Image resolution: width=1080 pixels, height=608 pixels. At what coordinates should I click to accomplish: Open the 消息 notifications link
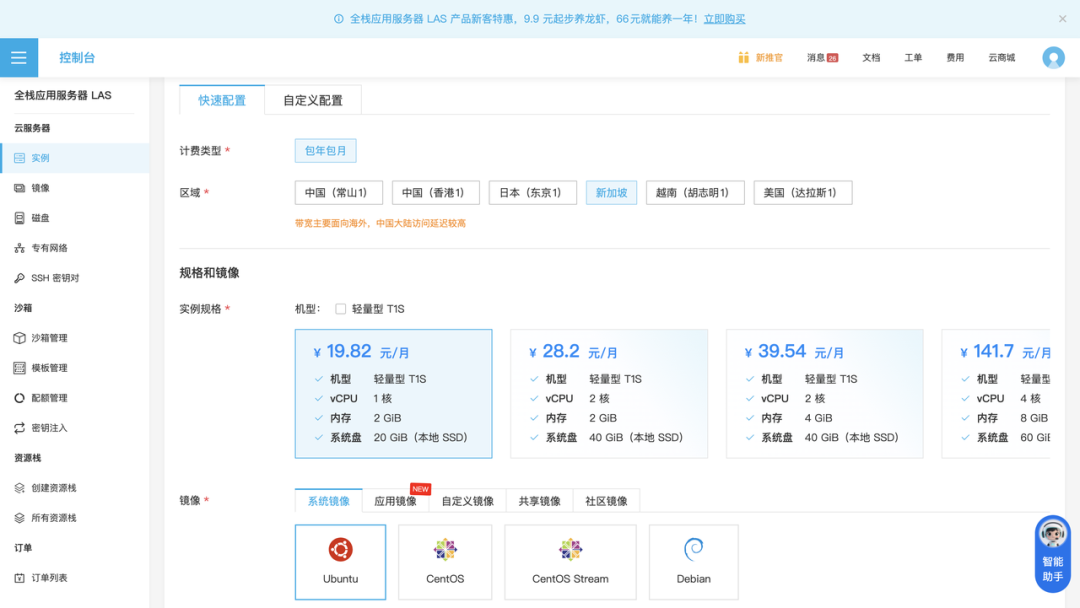point(822,58)
